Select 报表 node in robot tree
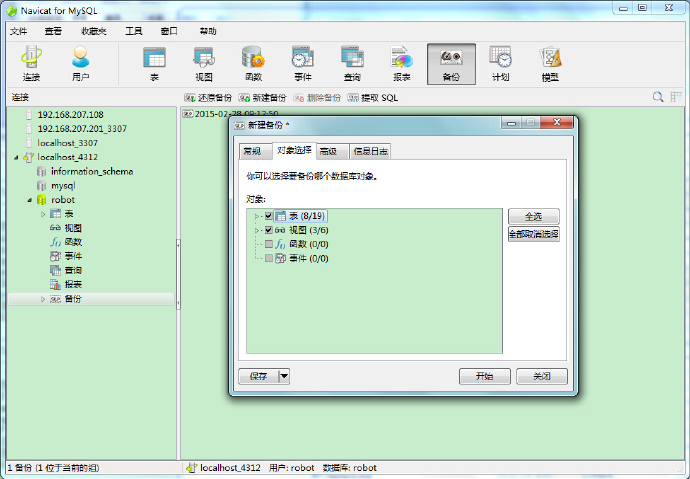 point(73,284)
